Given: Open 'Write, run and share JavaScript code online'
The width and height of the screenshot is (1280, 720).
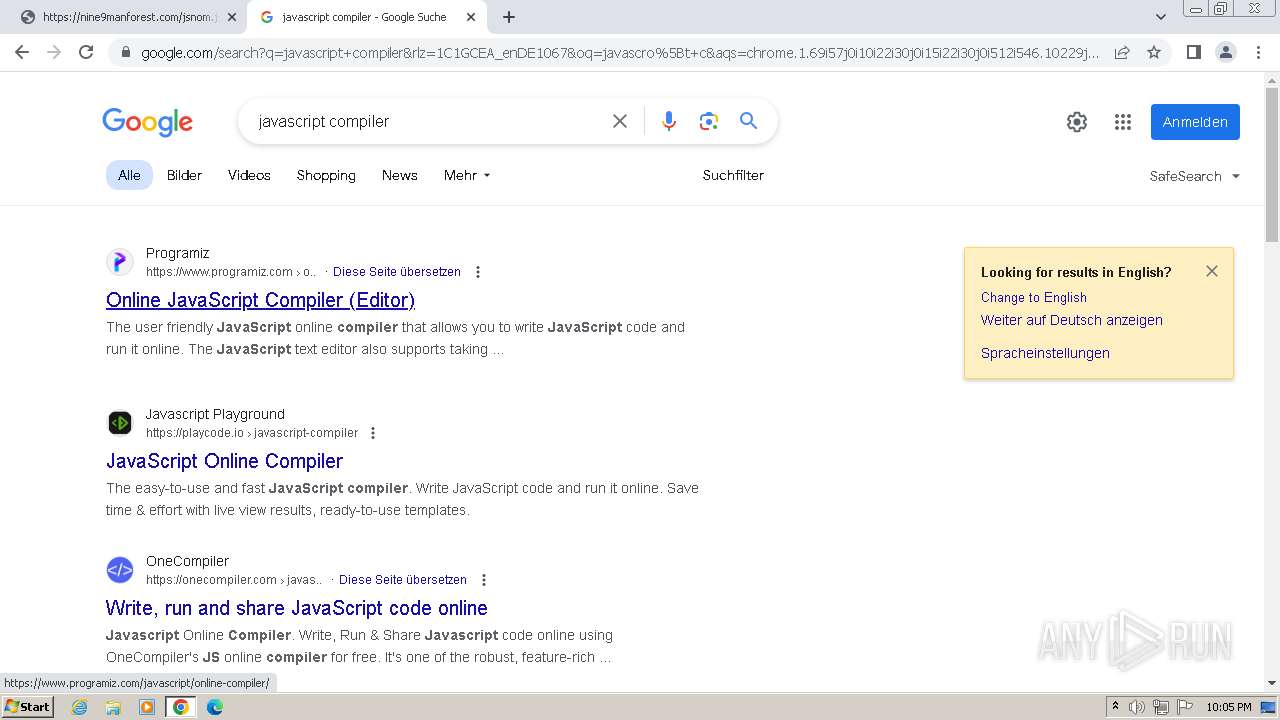Looking at the screenshot, I should click(x=296, y=608).
